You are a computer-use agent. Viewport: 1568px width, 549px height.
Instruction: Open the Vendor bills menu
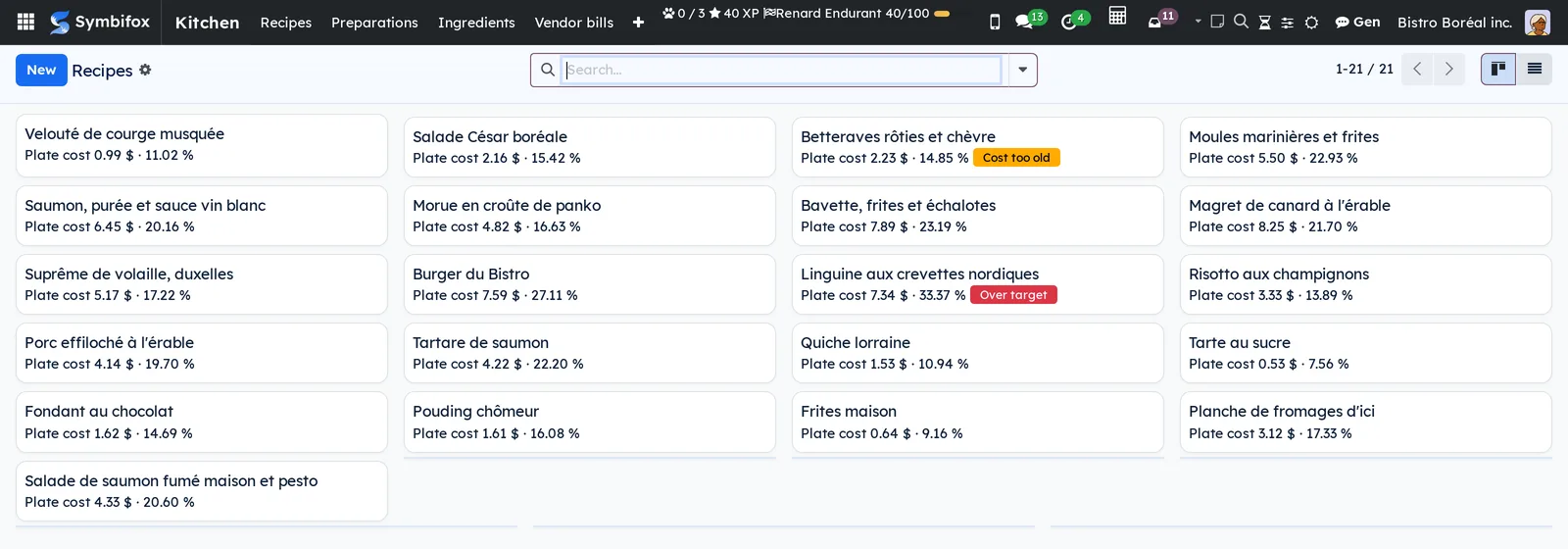click(574, 23)
